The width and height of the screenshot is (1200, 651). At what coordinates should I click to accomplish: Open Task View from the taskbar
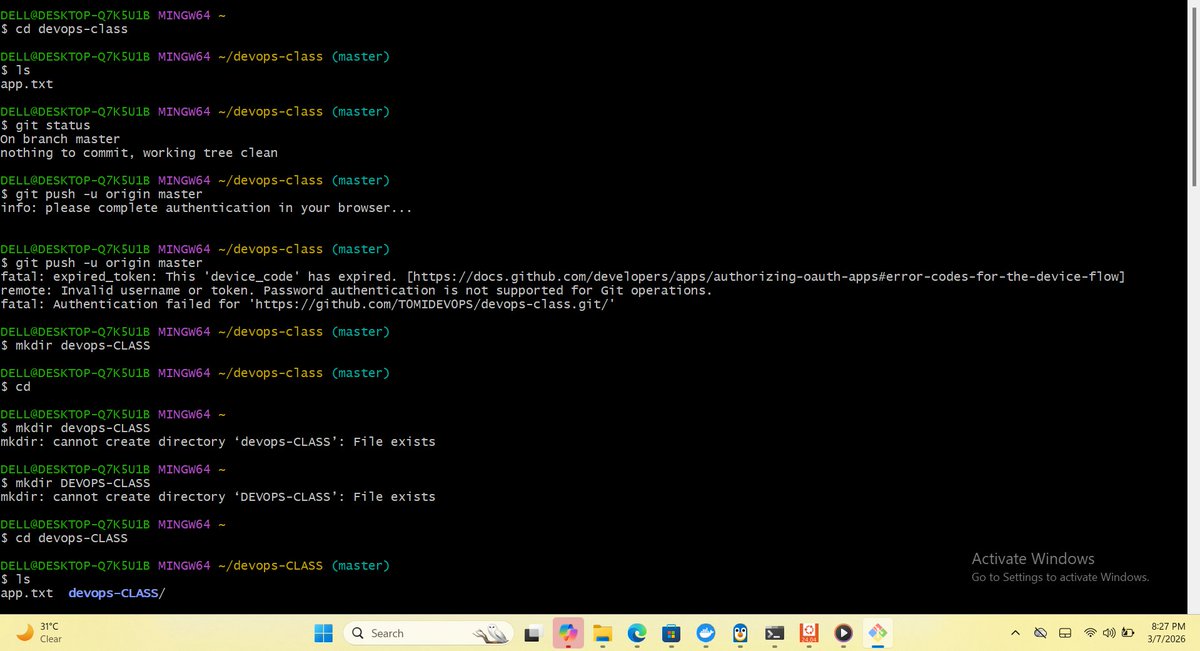533,633
